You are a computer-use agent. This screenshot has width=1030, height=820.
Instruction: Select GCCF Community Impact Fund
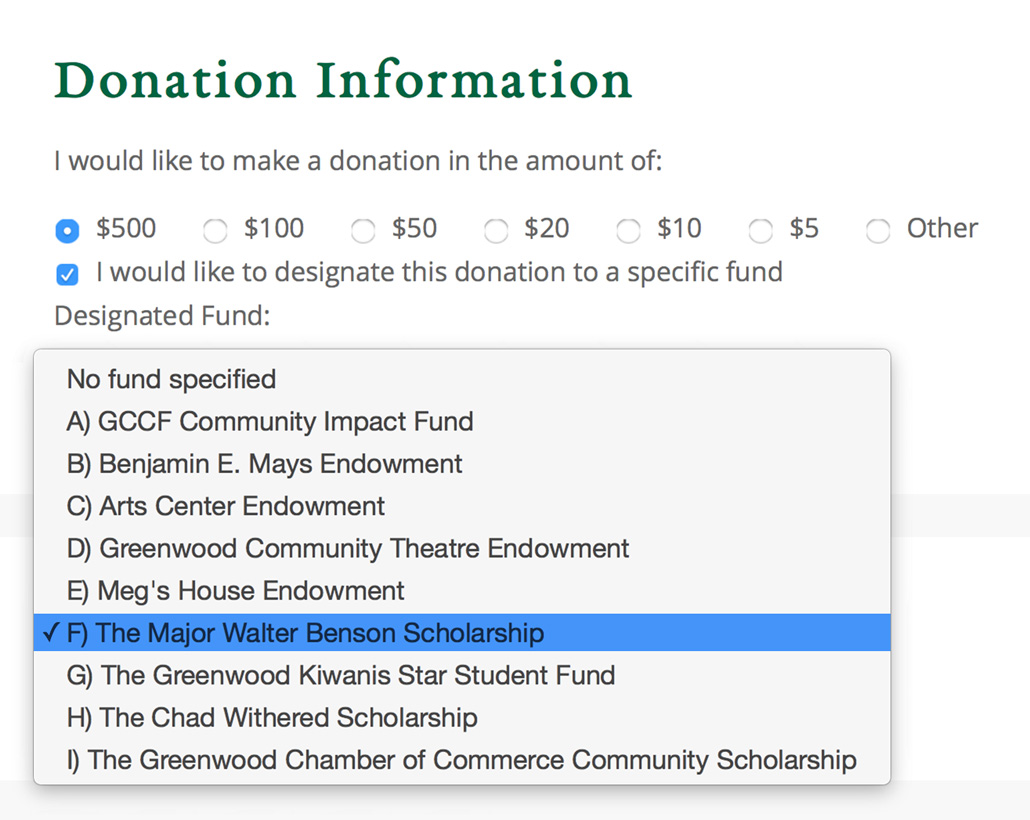[462, 421]
